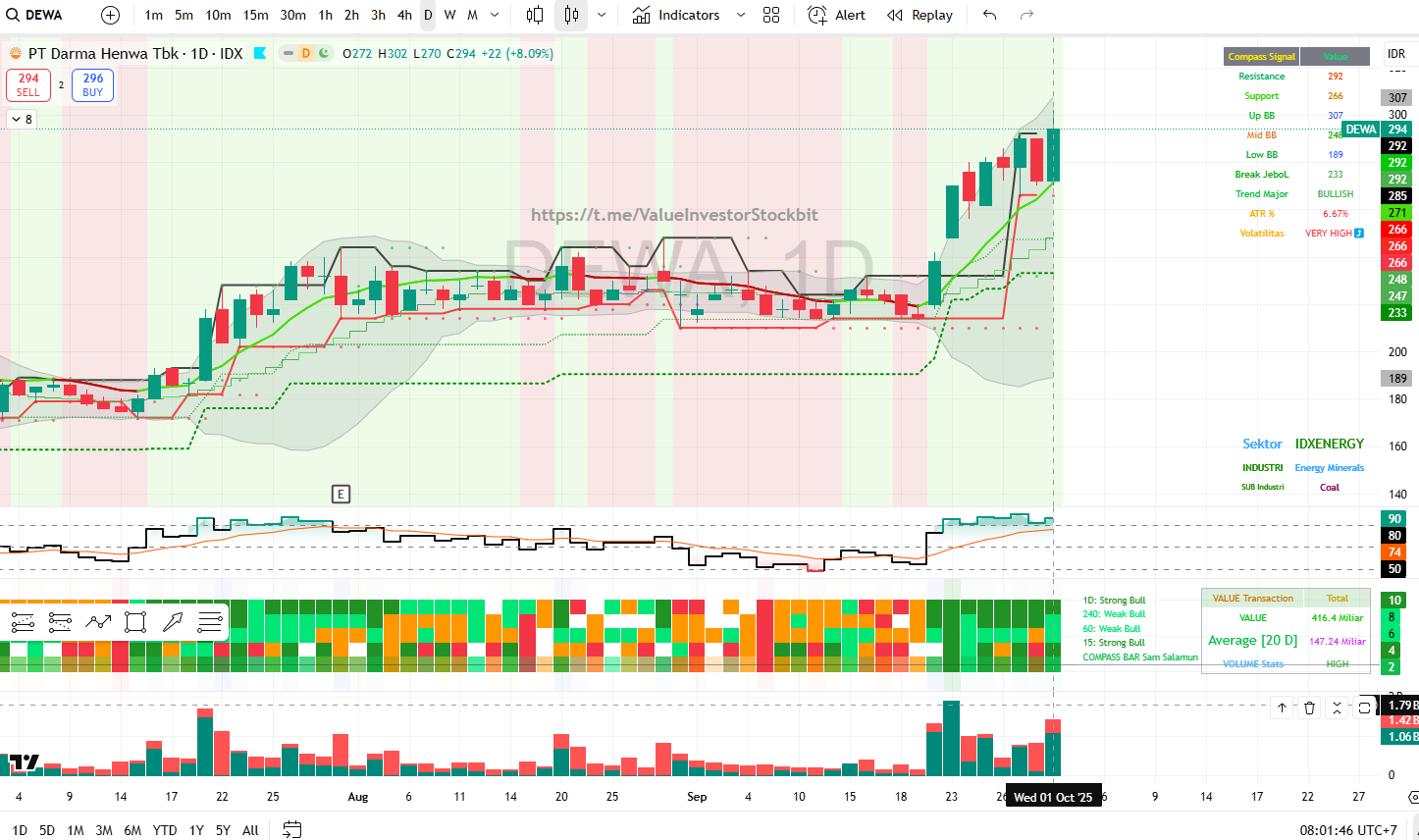Select the W weekly timeframe
The width and height of the screenshot is (1419, 840).
pyautogui.click(x=449, y=15)
